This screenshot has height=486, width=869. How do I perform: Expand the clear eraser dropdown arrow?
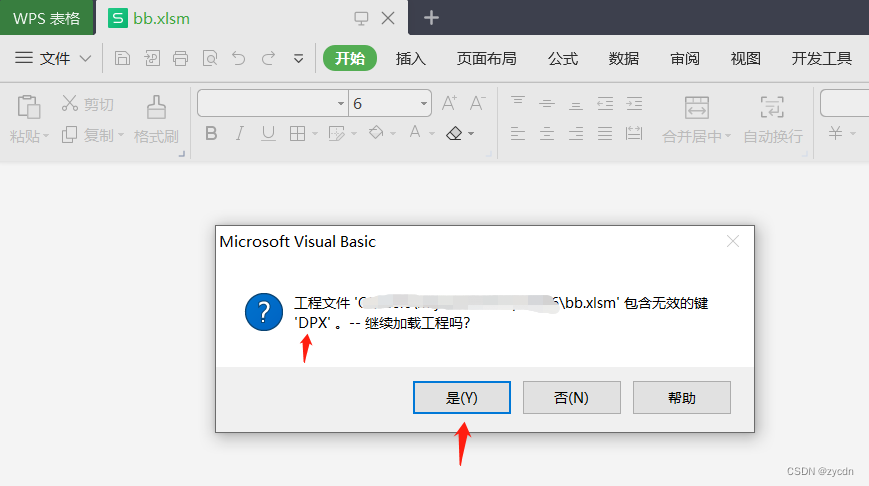pyautogui.click(x=471, y=134)
